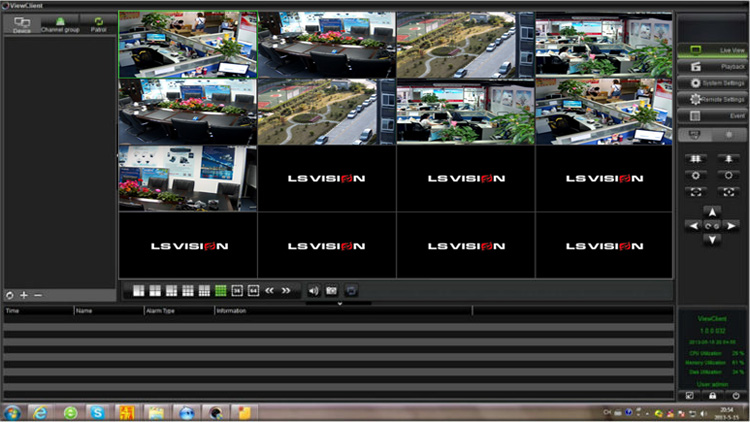This screenshot has height=422, width=750.
Task: Open the Device tab
Action: [22, 24]
